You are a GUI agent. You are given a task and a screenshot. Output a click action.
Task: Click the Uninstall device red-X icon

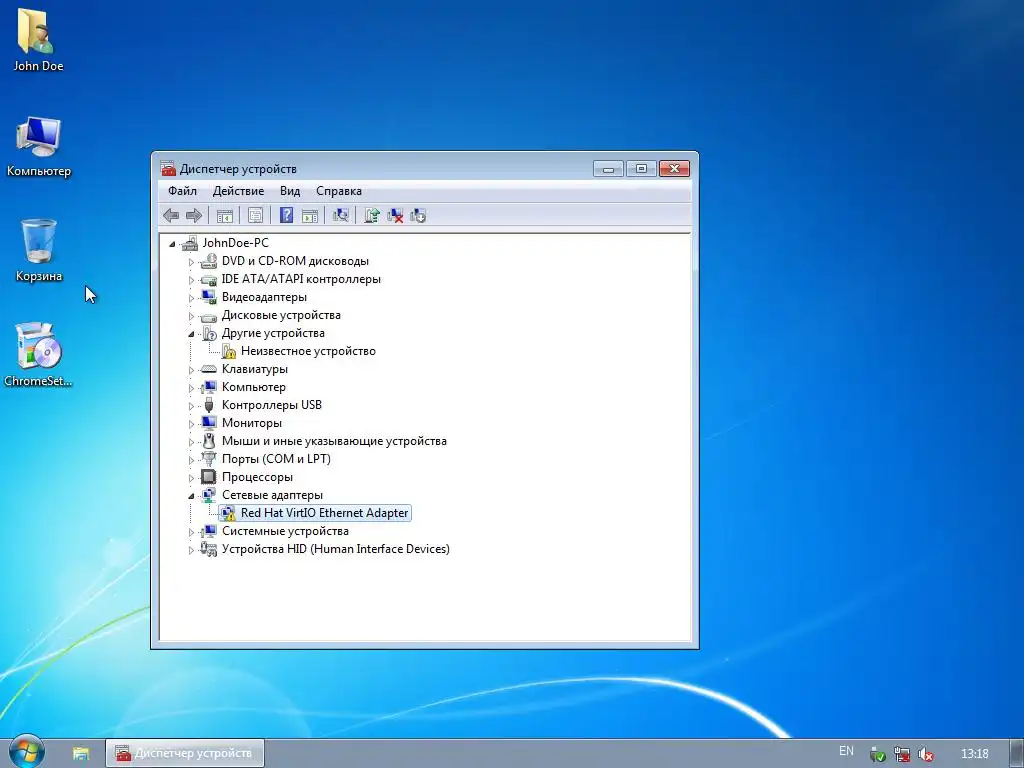[395, 216]
